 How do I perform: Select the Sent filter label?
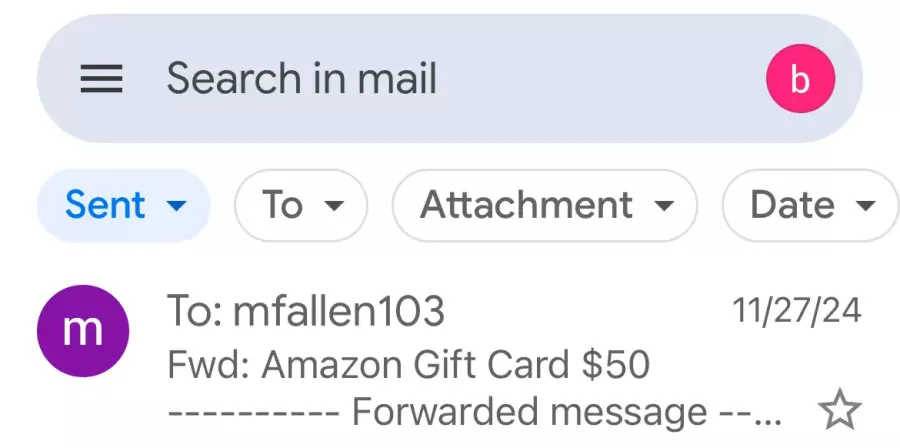tap(105, 204)
